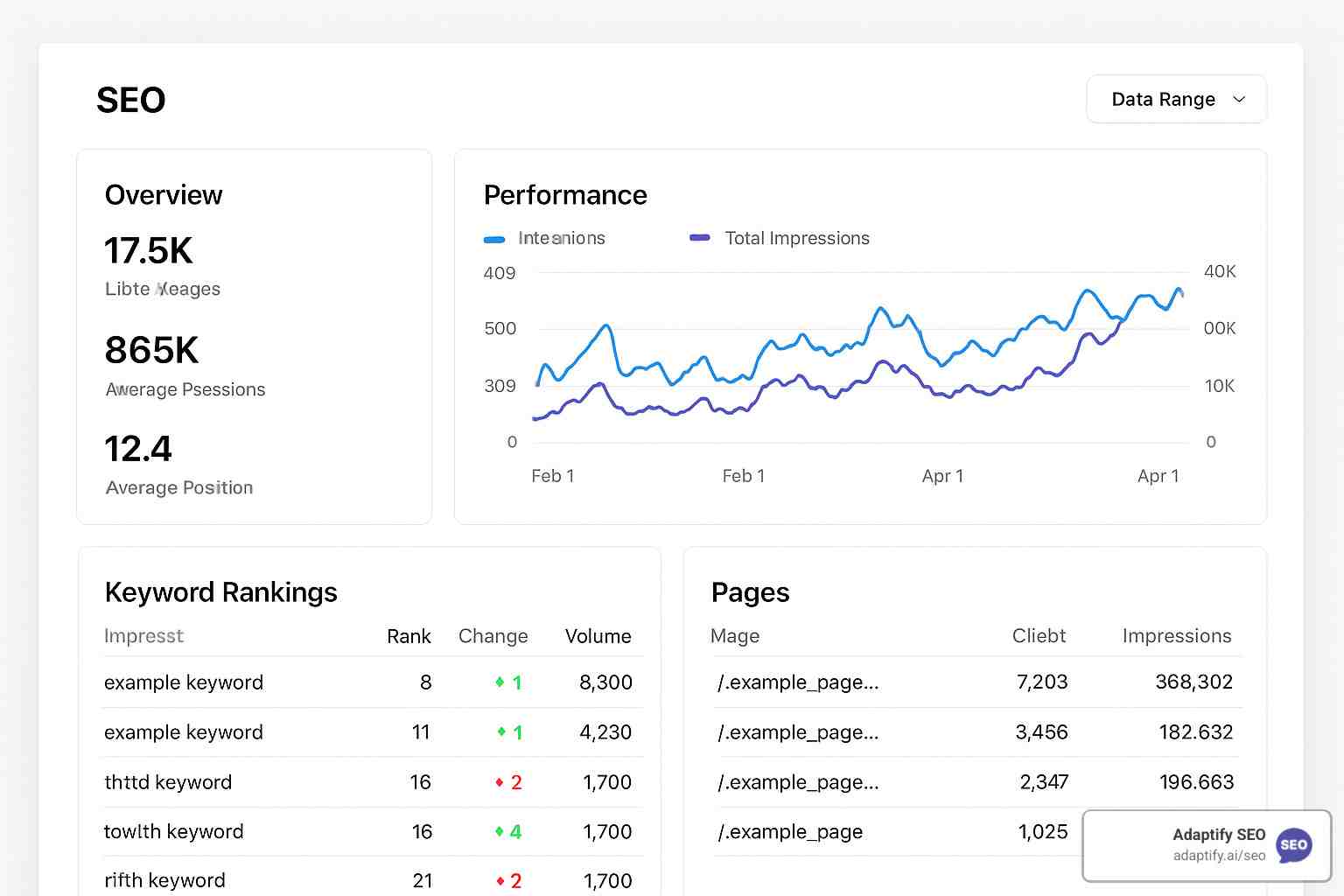Screen dimensions: 1344x896
Task: Click the 17.5K overview statistic
Action: pyautogui.click(x=149, y=251)
